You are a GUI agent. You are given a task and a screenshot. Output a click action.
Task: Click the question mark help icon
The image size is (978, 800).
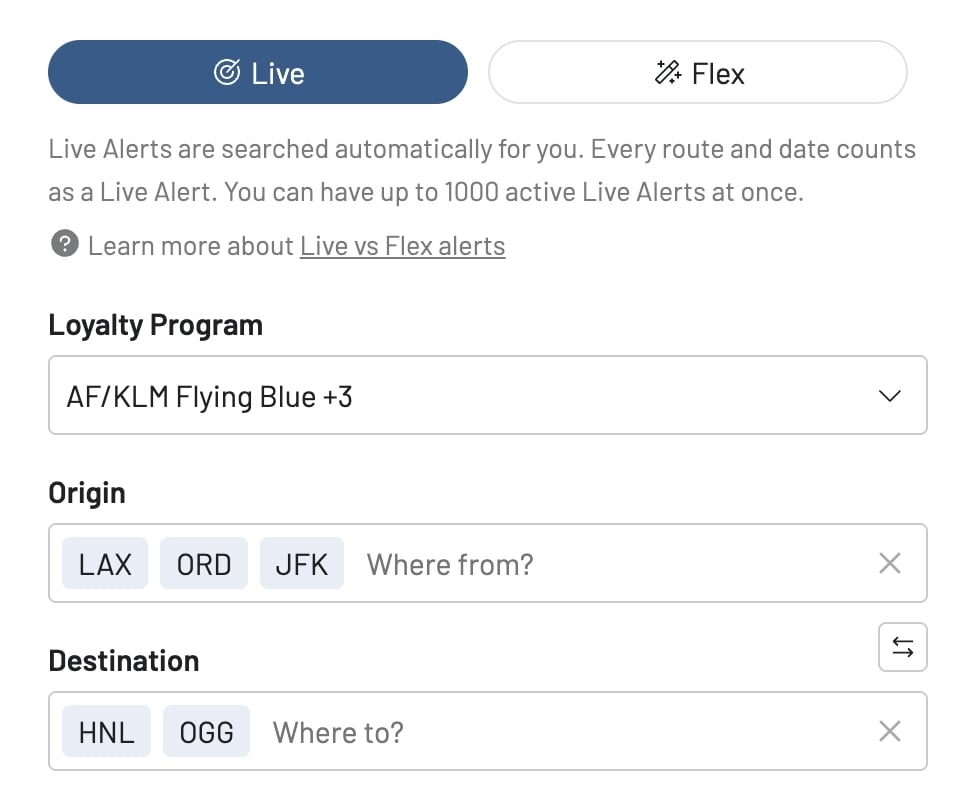coord(64,245)
